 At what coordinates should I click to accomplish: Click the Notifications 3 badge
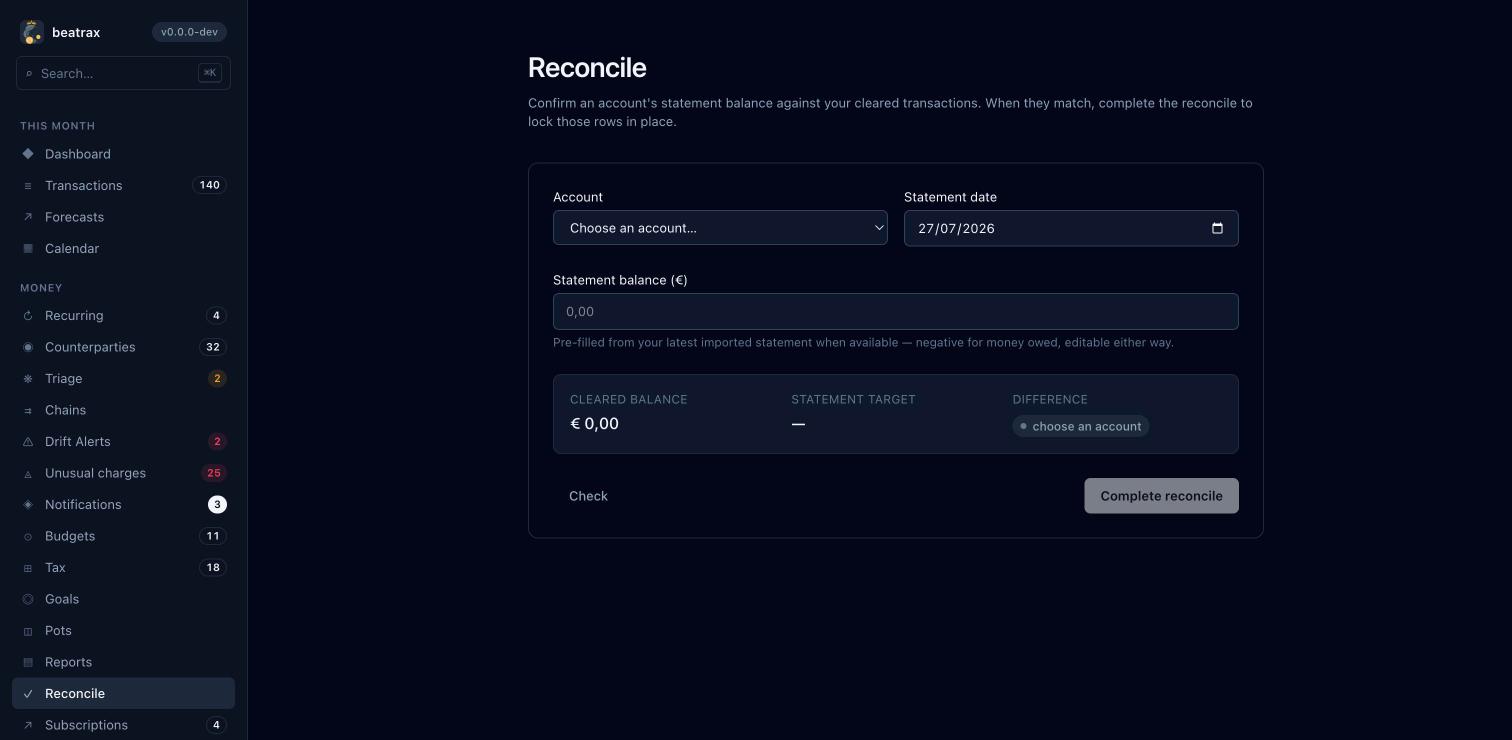pos(217,504)
